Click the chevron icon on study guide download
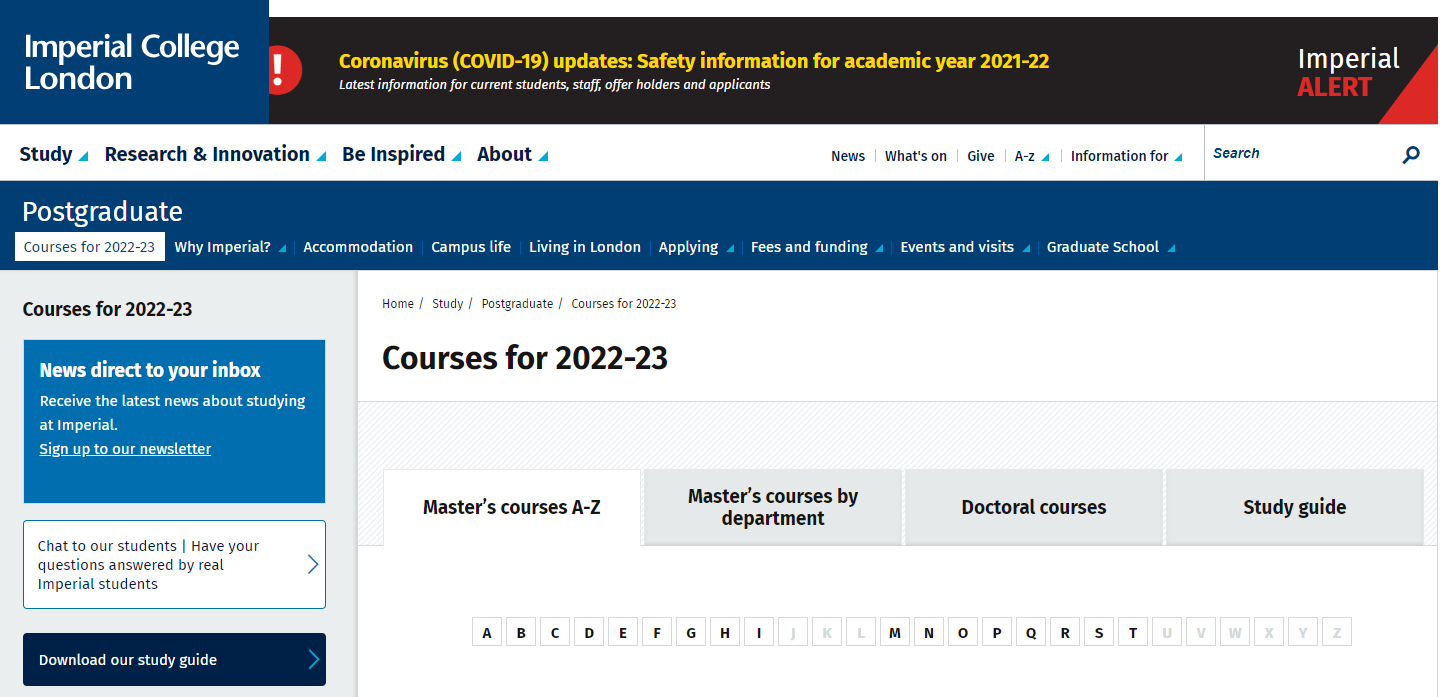Viewport: 1440px width, 697px height. click(x=313, y=659)
